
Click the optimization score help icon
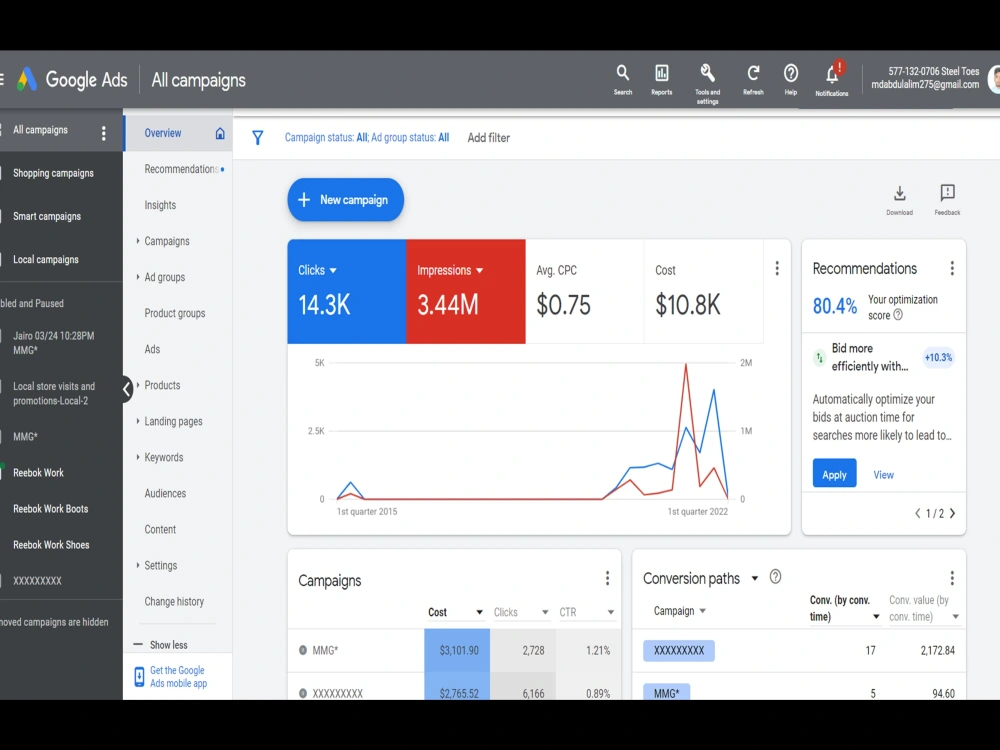[898, 315]
